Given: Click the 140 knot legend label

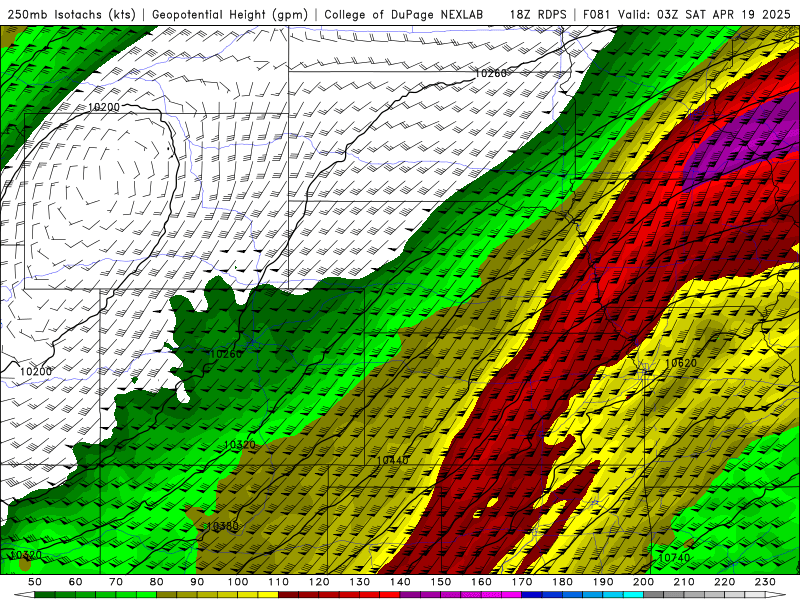Looking at the screenshot, I should 400,582.
